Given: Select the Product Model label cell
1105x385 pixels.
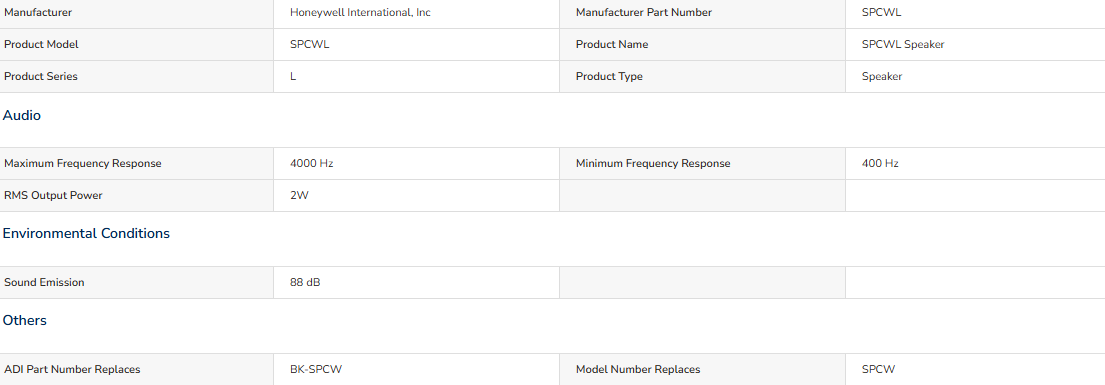Looking at the screenshot, I should [137, 44].
